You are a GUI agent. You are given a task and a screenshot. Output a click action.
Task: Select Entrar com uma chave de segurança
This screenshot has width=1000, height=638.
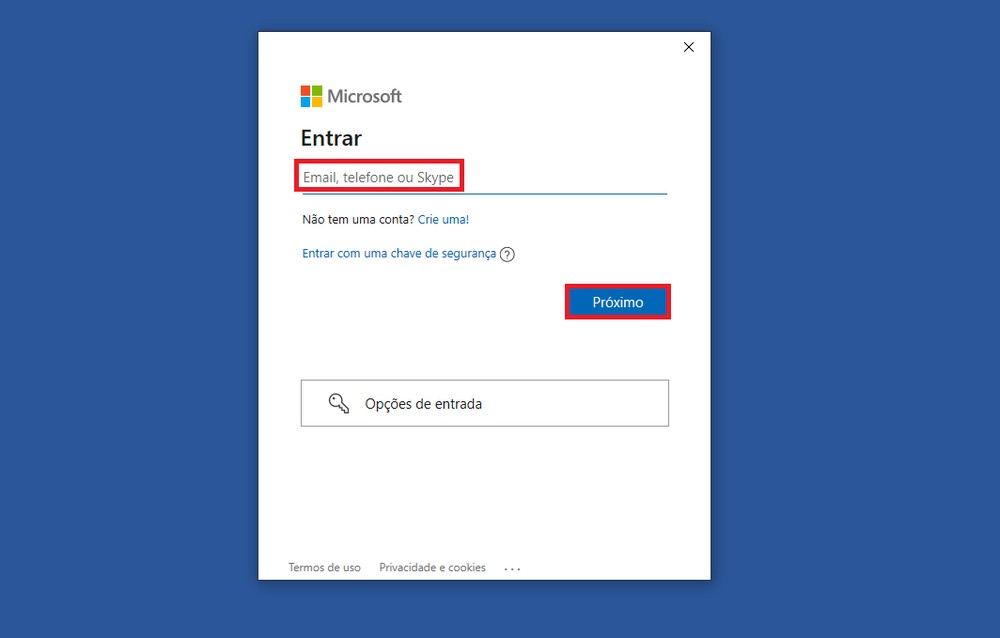pyautogui.click(x=399, y=253)
